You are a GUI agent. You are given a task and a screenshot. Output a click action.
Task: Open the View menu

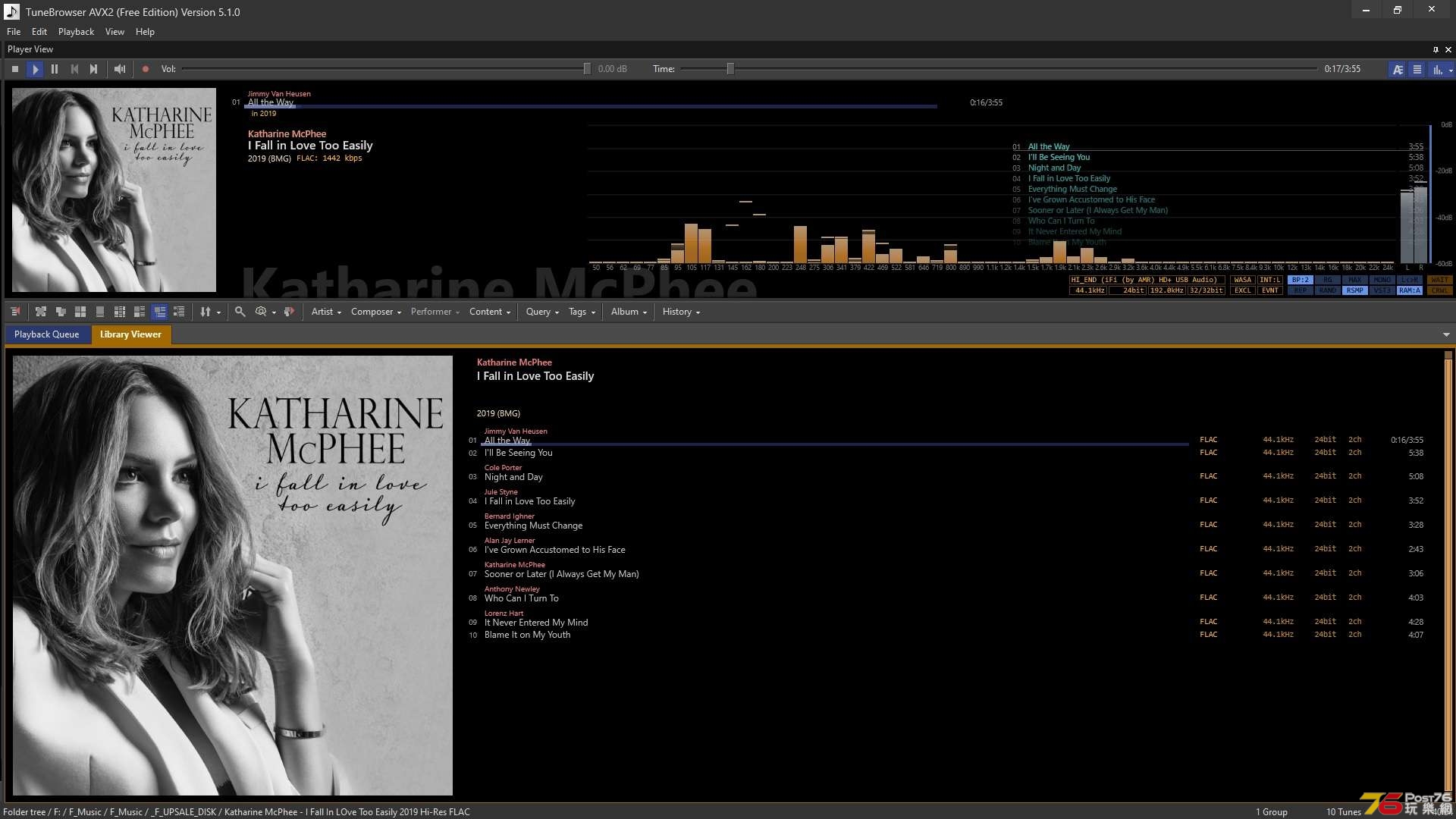click(115, 32)
